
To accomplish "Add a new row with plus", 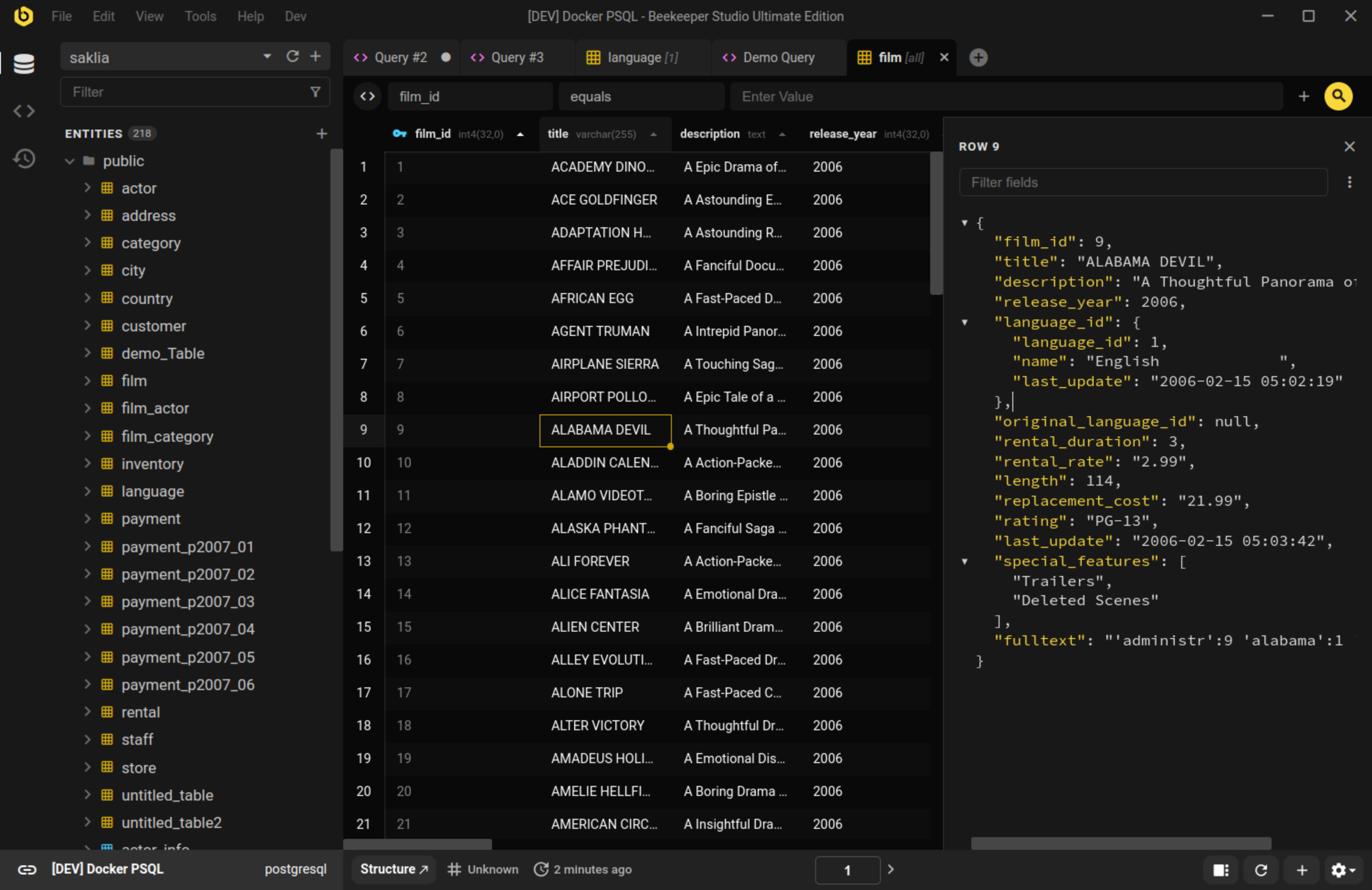I will pyautogui.click(x=1302, y=869).
